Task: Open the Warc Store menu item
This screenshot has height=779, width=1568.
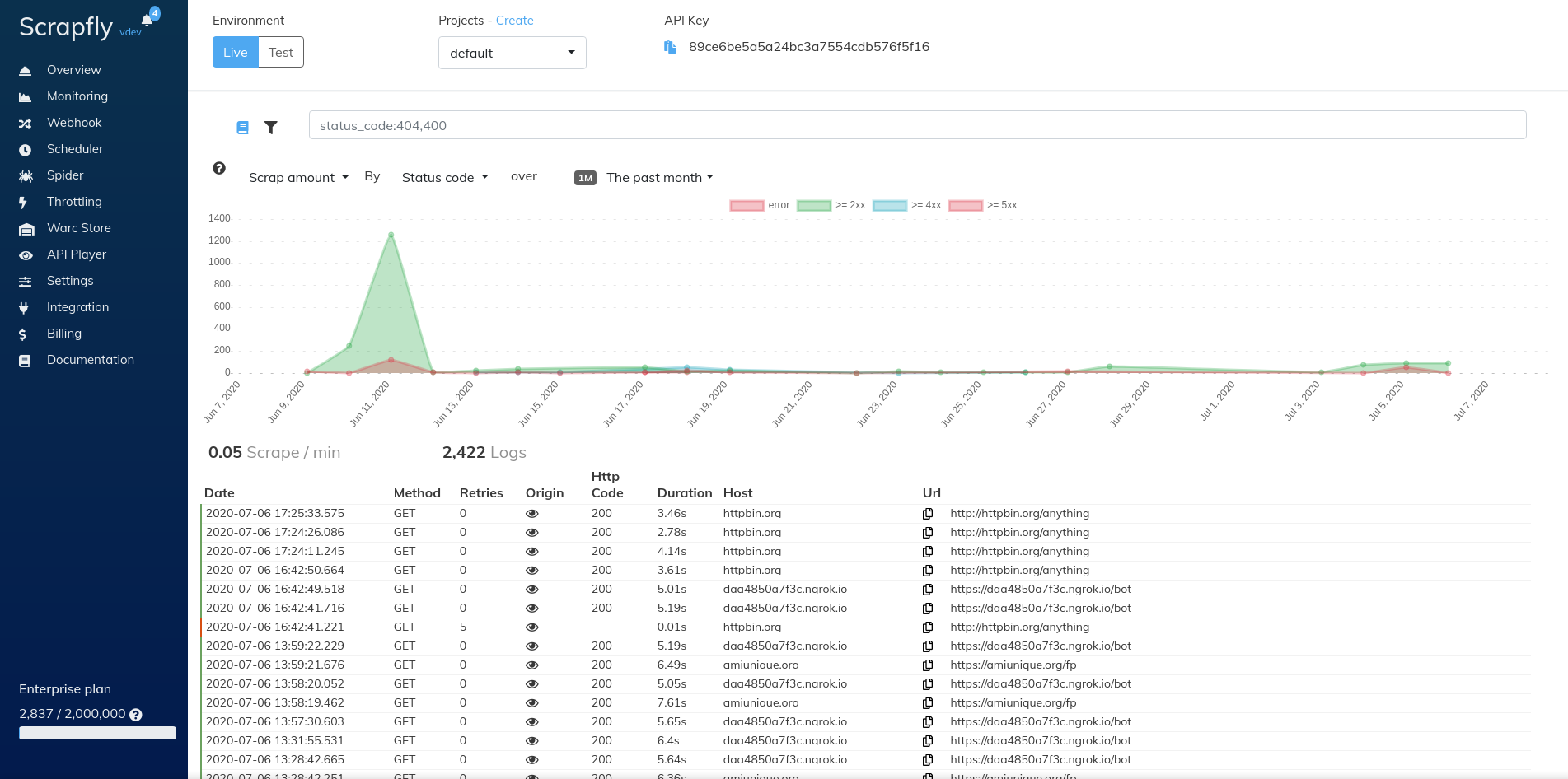Action: [x=78, y=228]
